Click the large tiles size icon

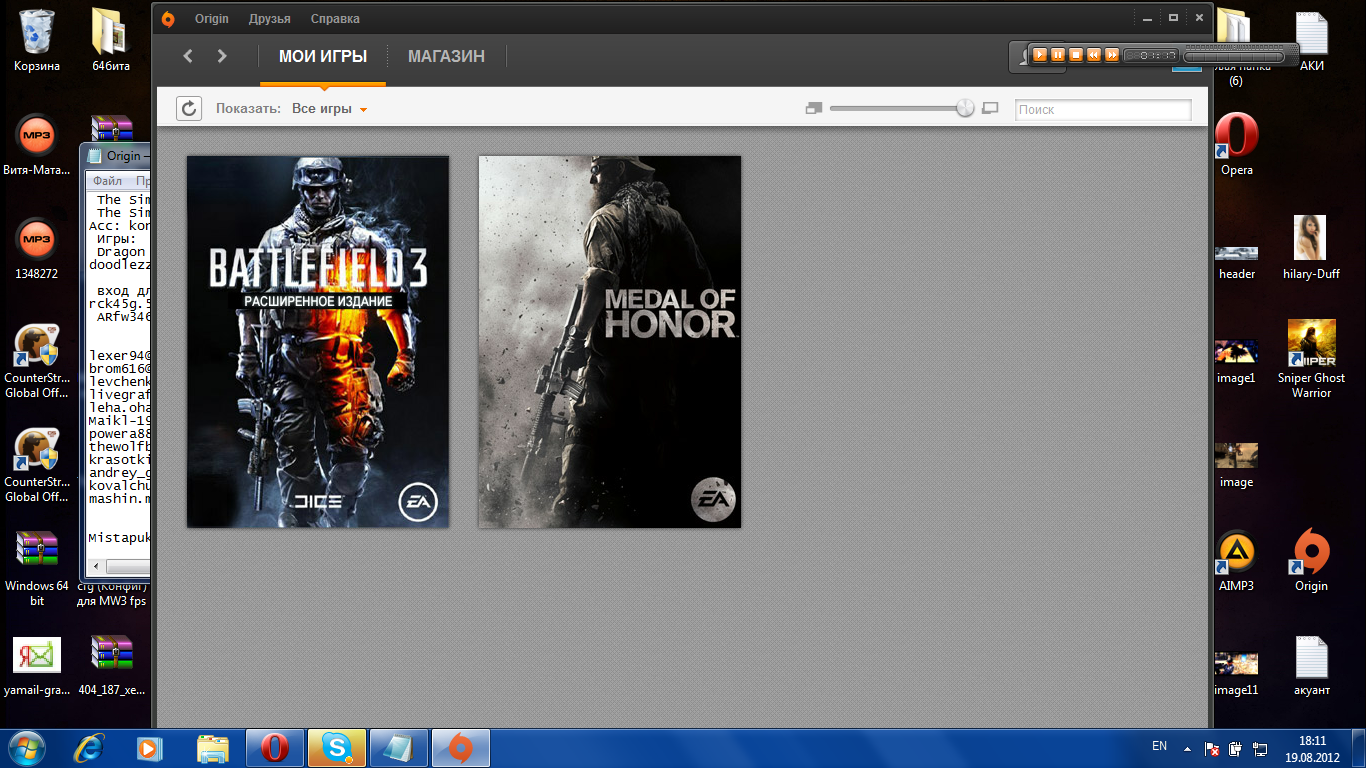pyautogui.click(x=991, y=108)
